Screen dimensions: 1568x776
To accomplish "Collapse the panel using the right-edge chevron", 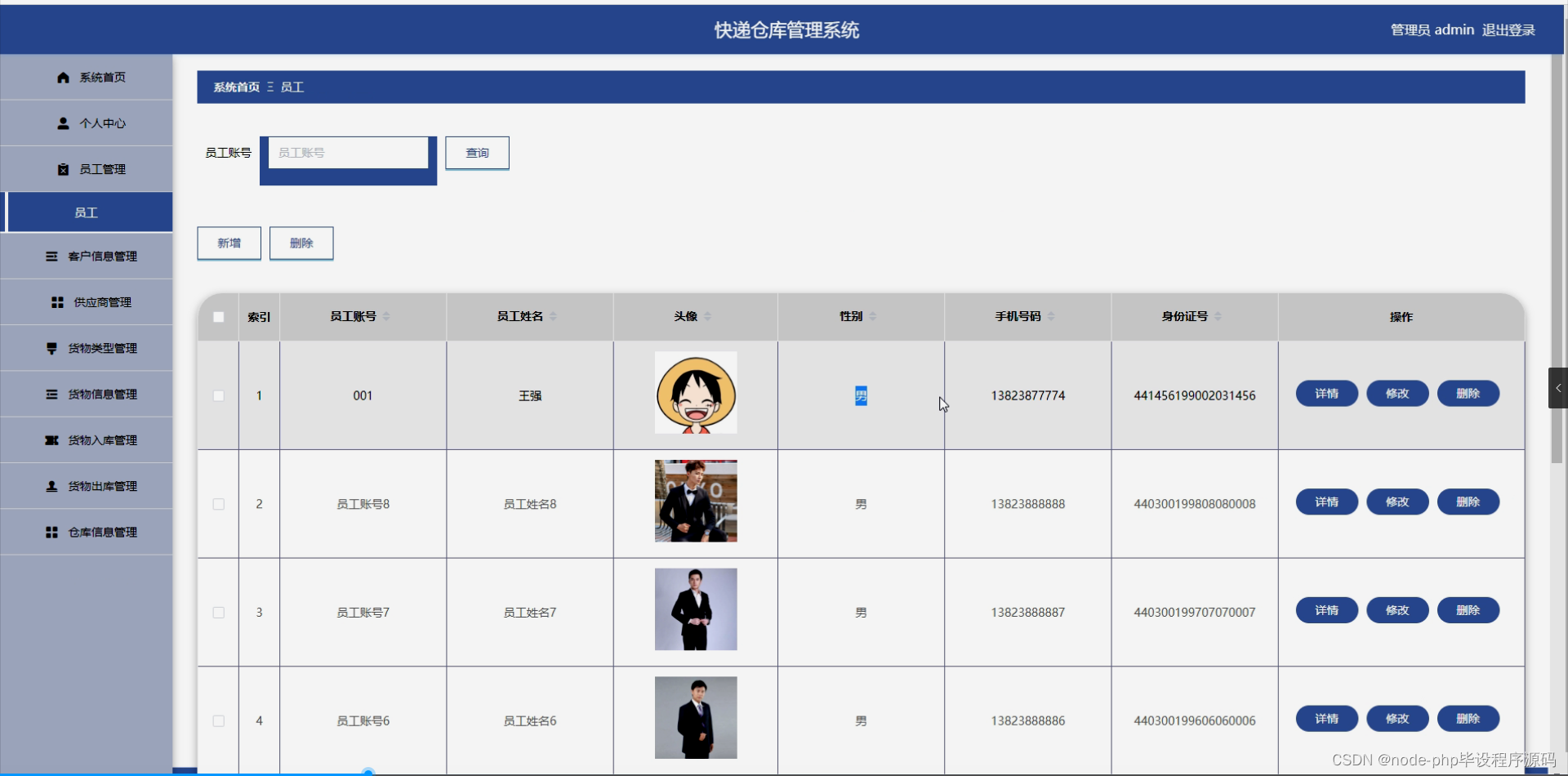I will coord(1558,388).
